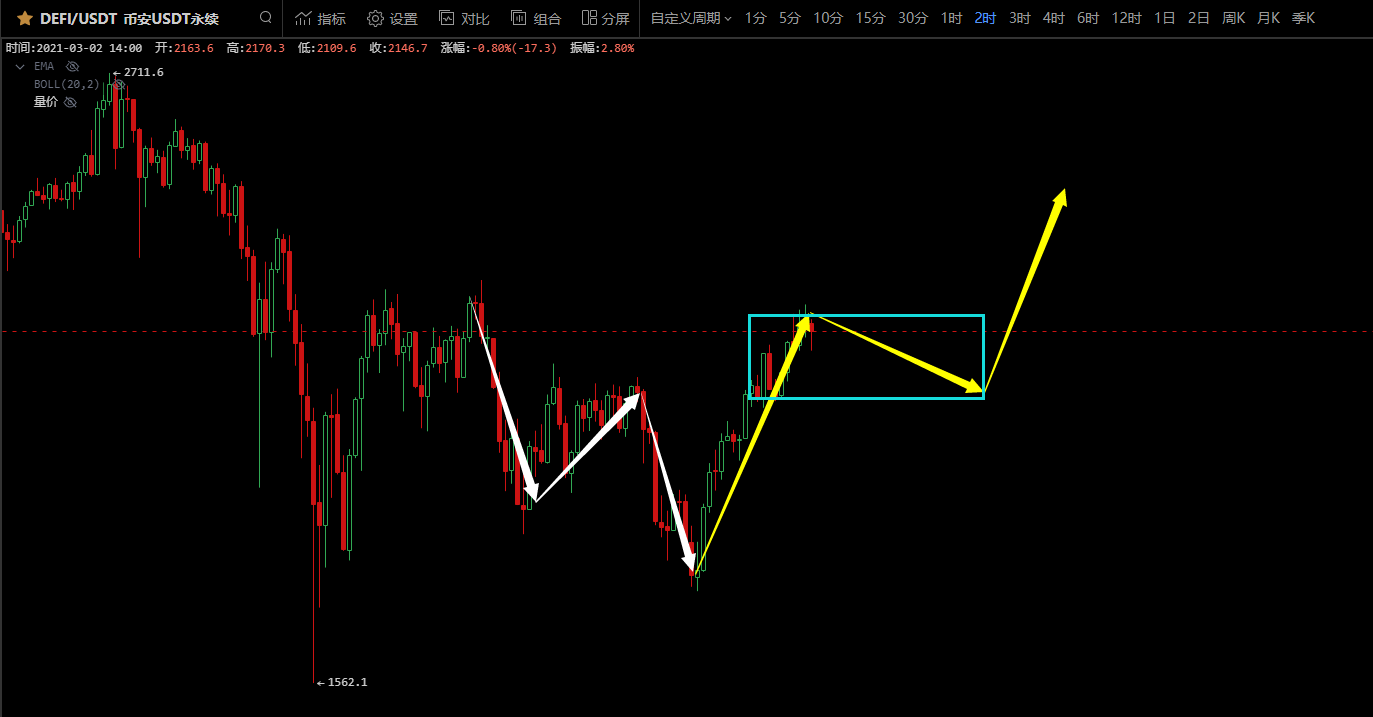The height and width of the screenshot is (717, 1373).
Task: Select the EMA indicator label
Action: coord(44,66)
